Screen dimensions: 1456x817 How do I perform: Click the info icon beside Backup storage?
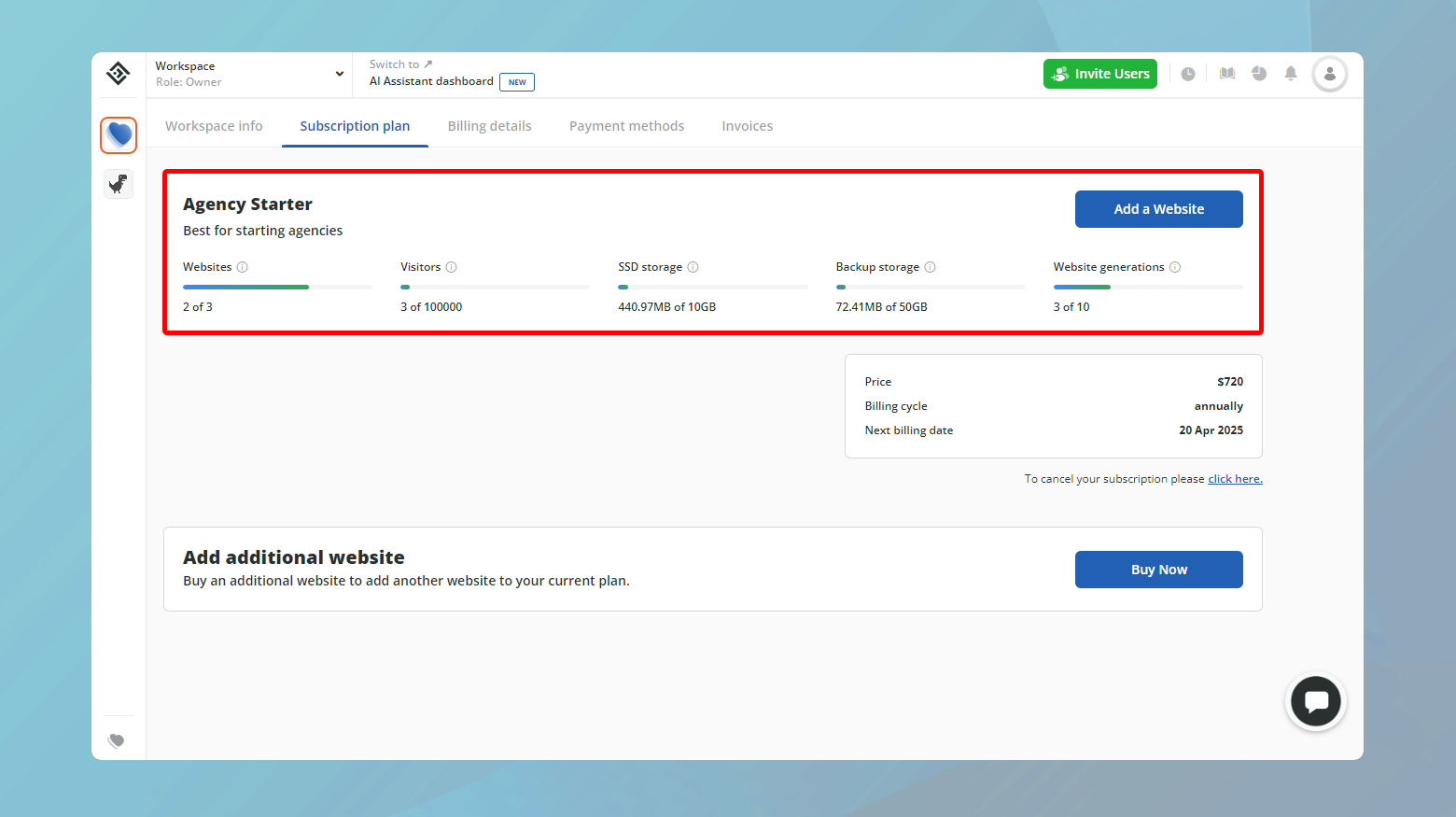pyautogui.click(x=930, y=266)
